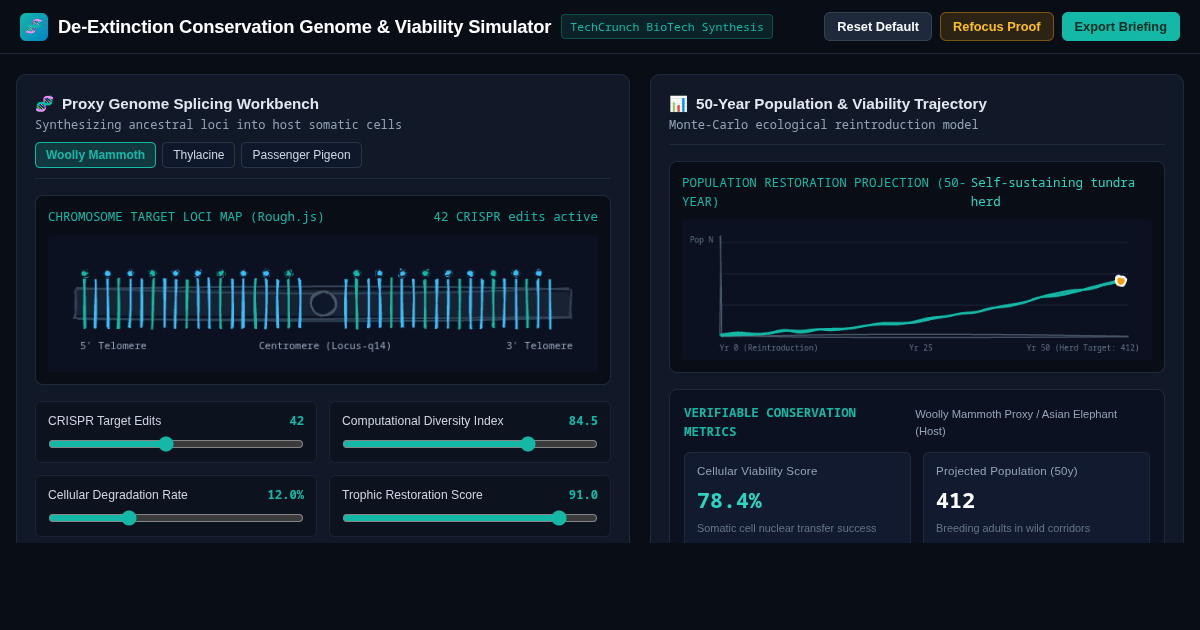The image size is (1200, 630).
Task: Click the orange endpoint marker on population chart
Action: coord(1121,281)
